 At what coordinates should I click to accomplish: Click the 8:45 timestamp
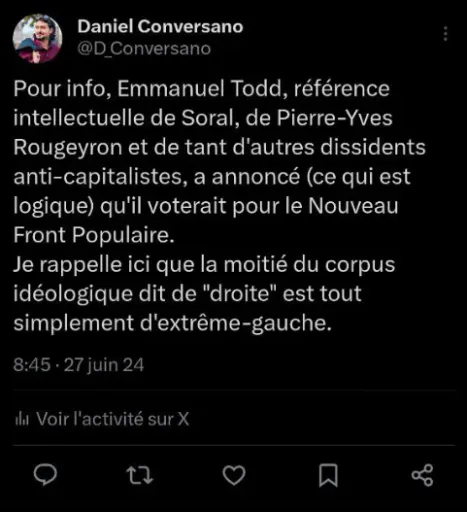tap(32, 365)
